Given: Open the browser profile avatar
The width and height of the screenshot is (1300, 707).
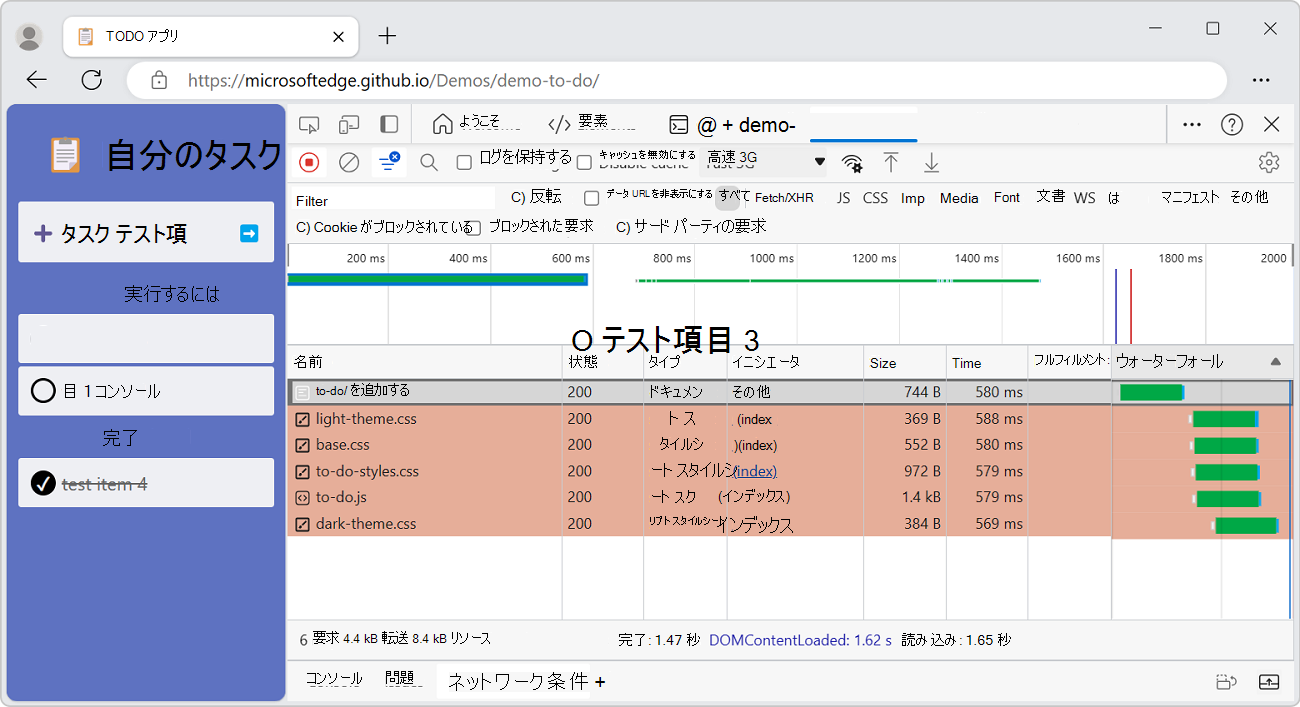Looking at the screenshot, I should (x=30, y=37).
